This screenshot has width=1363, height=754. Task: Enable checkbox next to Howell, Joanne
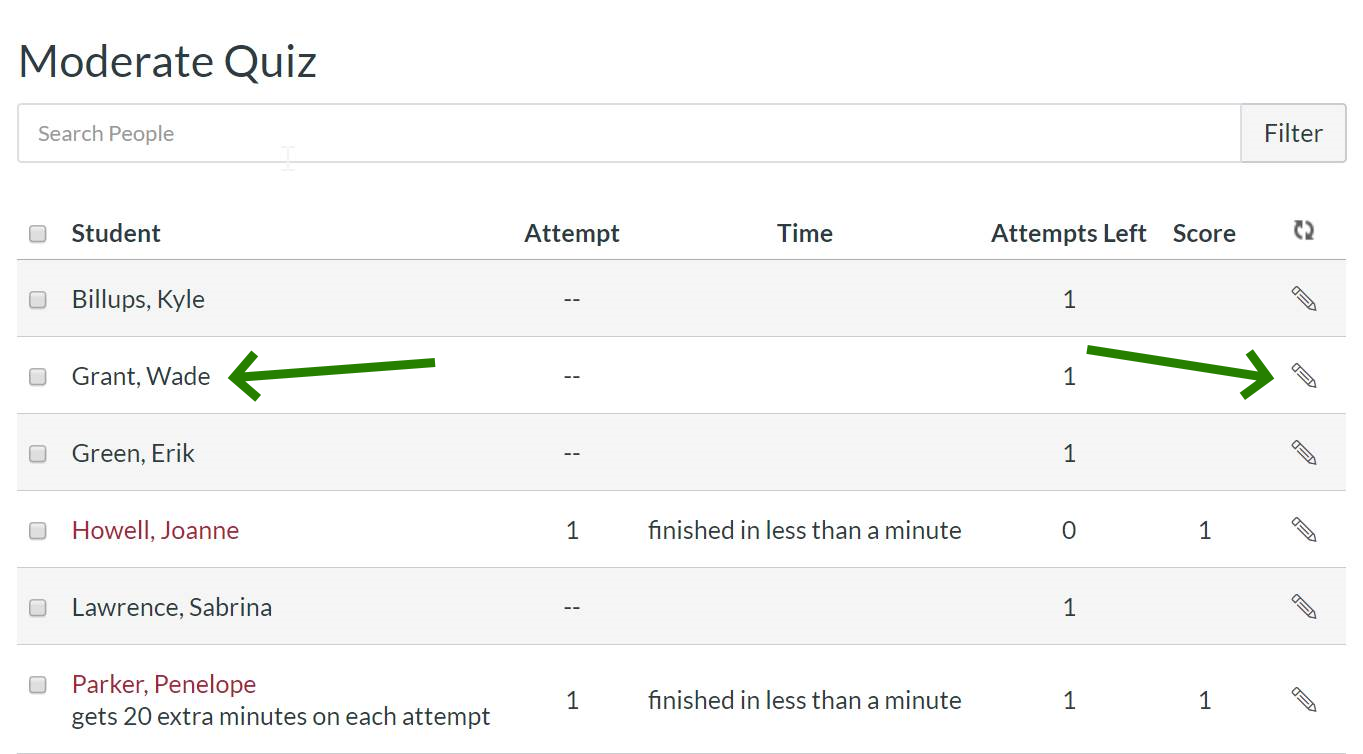38,531
